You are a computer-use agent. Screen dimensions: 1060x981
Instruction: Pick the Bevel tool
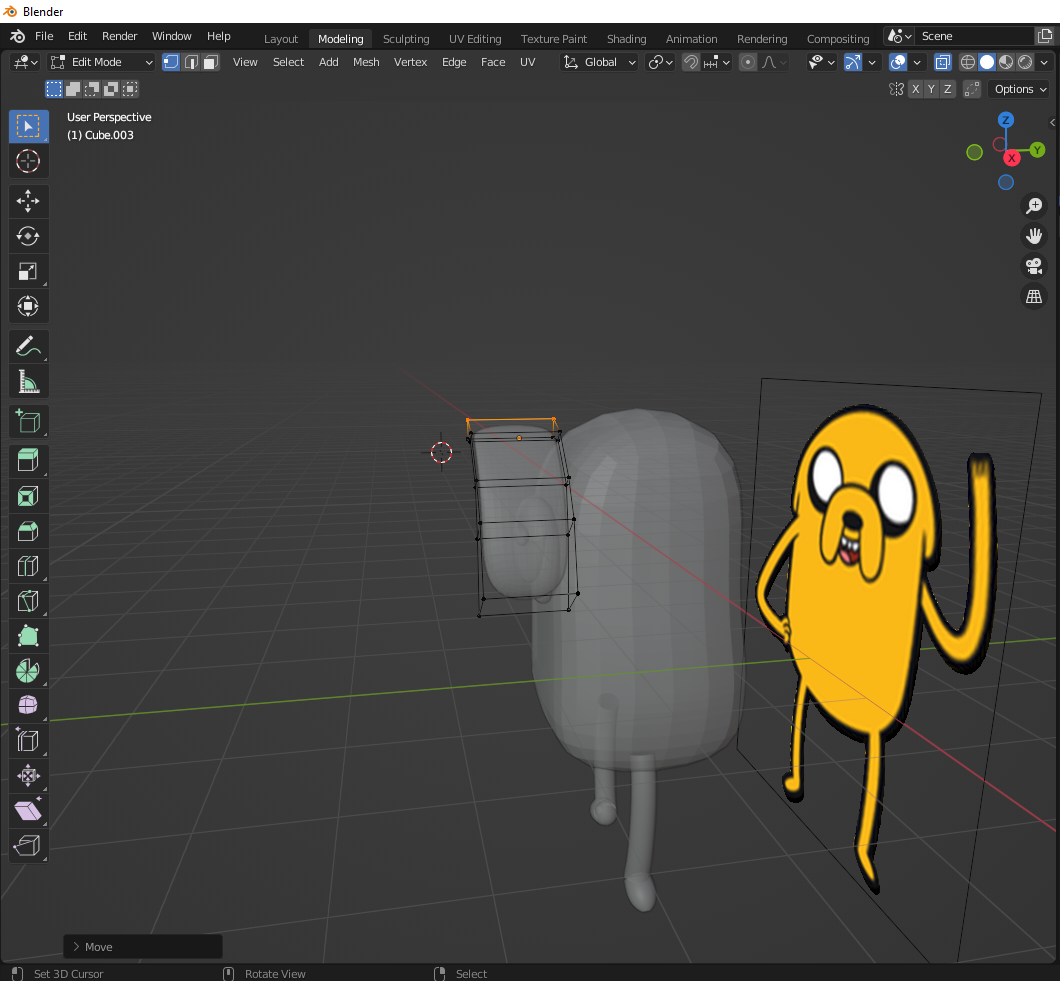pos(28,531)
